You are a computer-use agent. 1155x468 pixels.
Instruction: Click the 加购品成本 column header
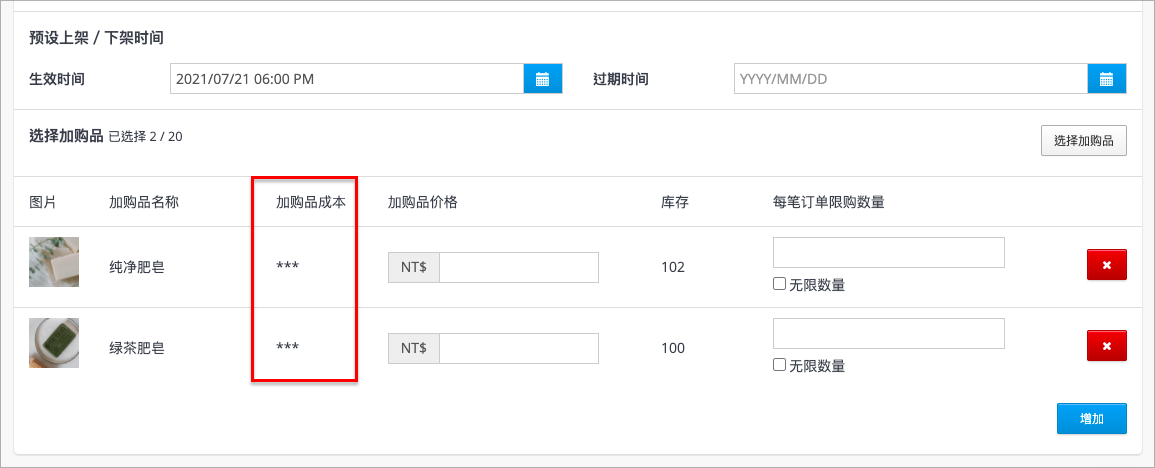(x=310, y=202)
